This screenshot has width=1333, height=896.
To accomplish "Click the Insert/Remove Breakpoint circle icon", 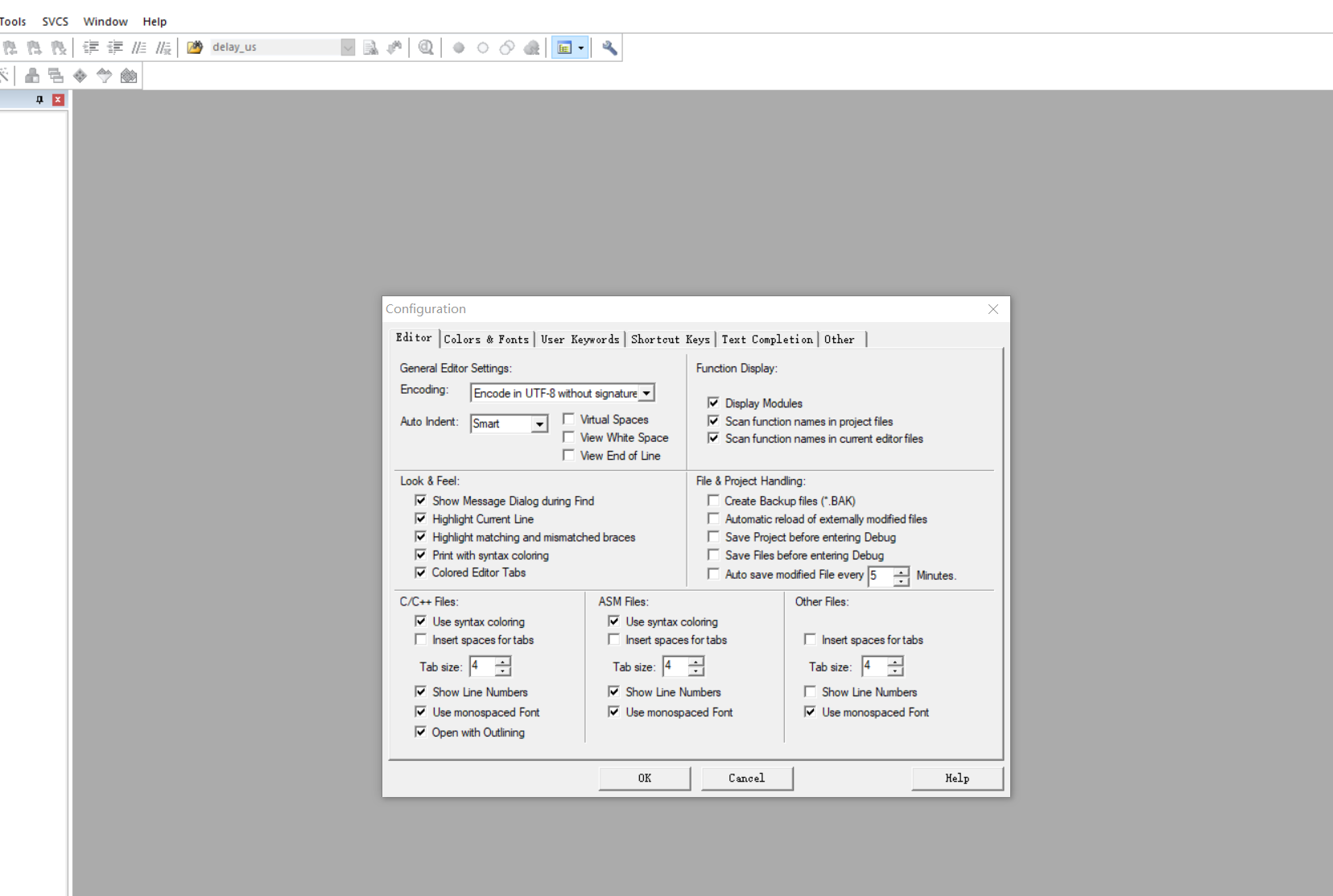I will point(459,48).
